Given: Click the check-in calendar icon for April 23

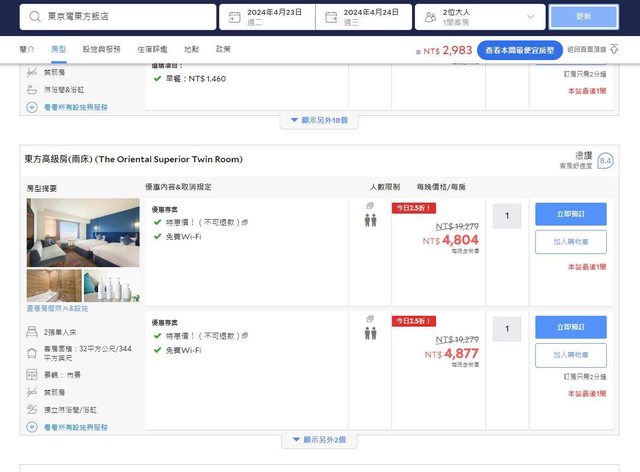Looking at the screenshot, I should pos(235,17).
